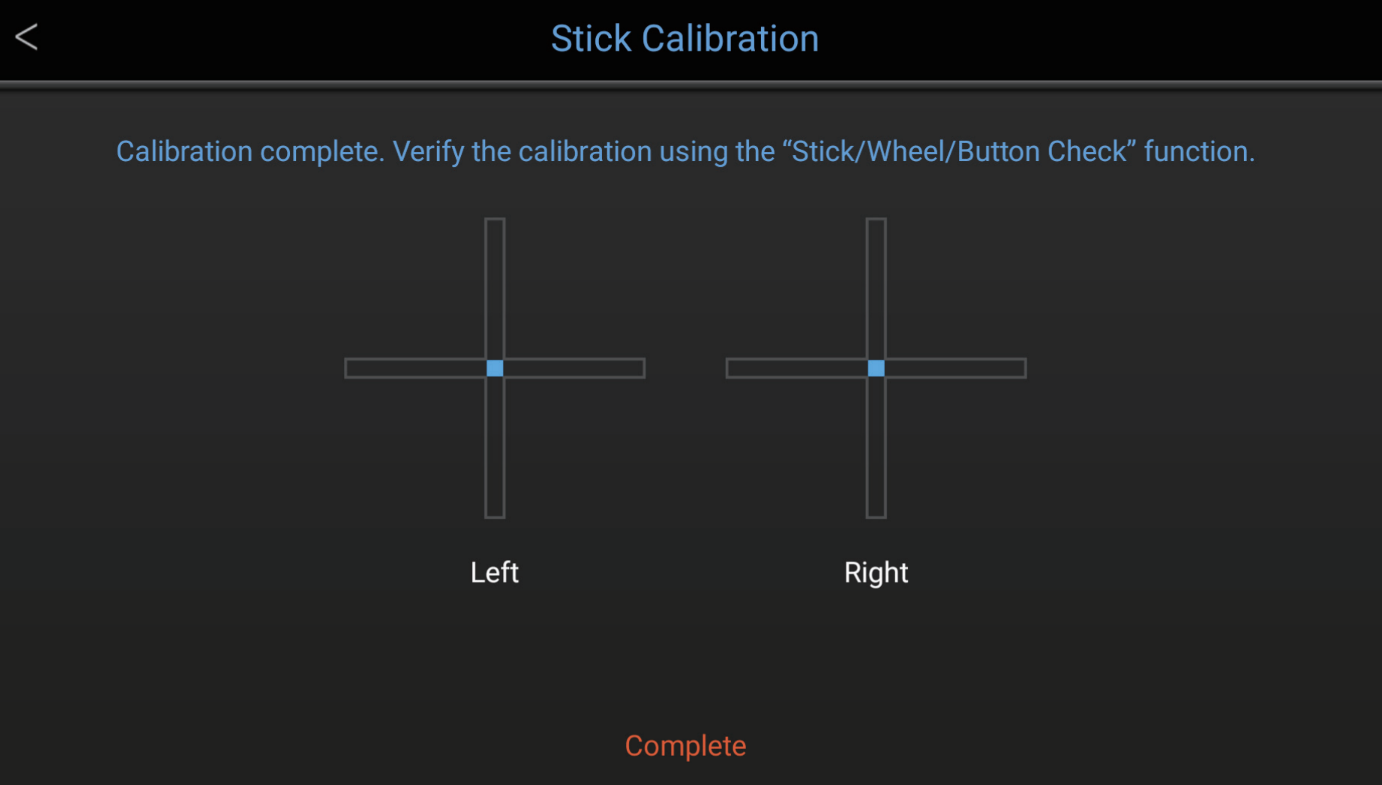Click the word "Calibration" in the header title
The image size is (1382, 785).
(730, 39)
